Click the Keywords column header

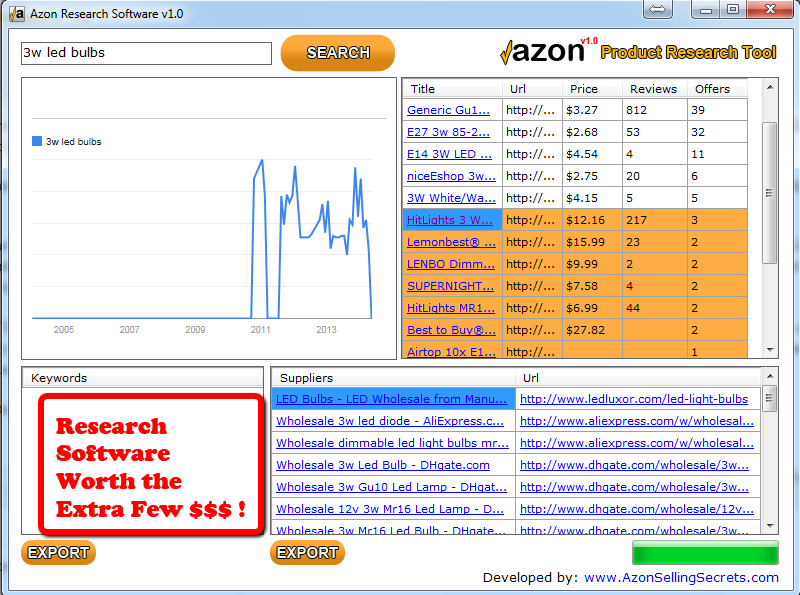tap(142, 378)
